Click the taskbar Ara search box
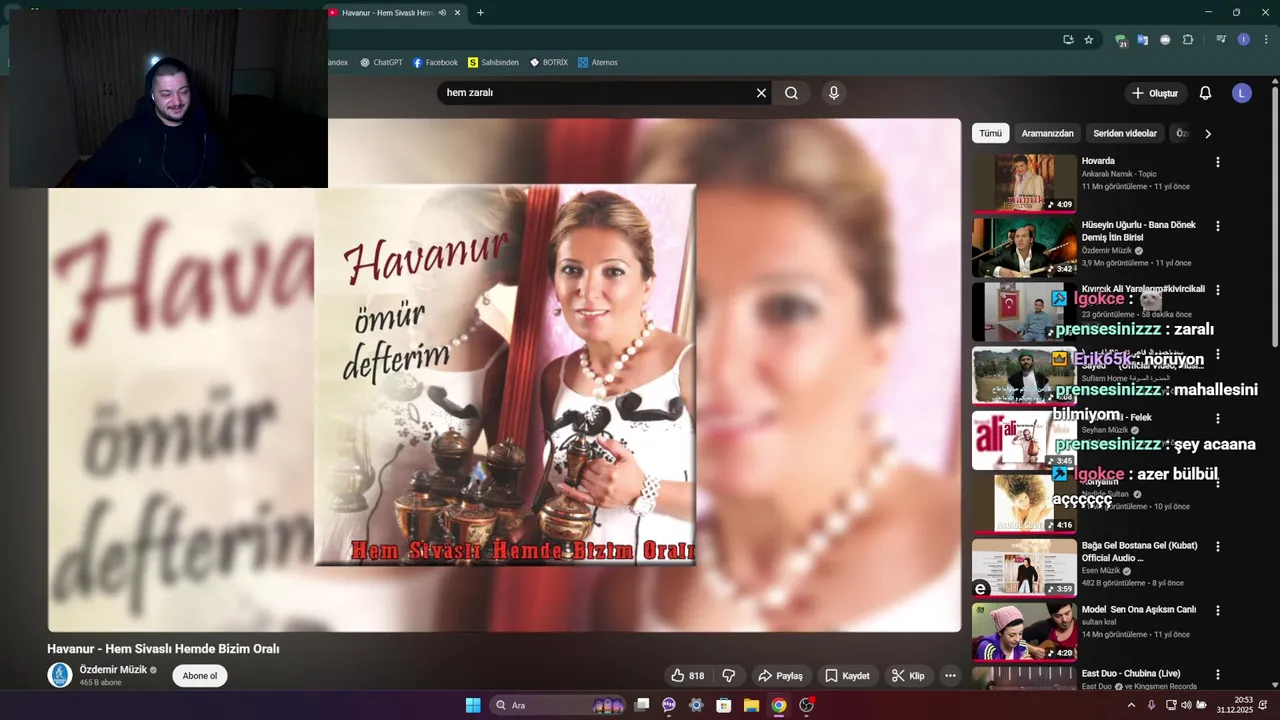1280x720 pixels. (x=559, y=705)
